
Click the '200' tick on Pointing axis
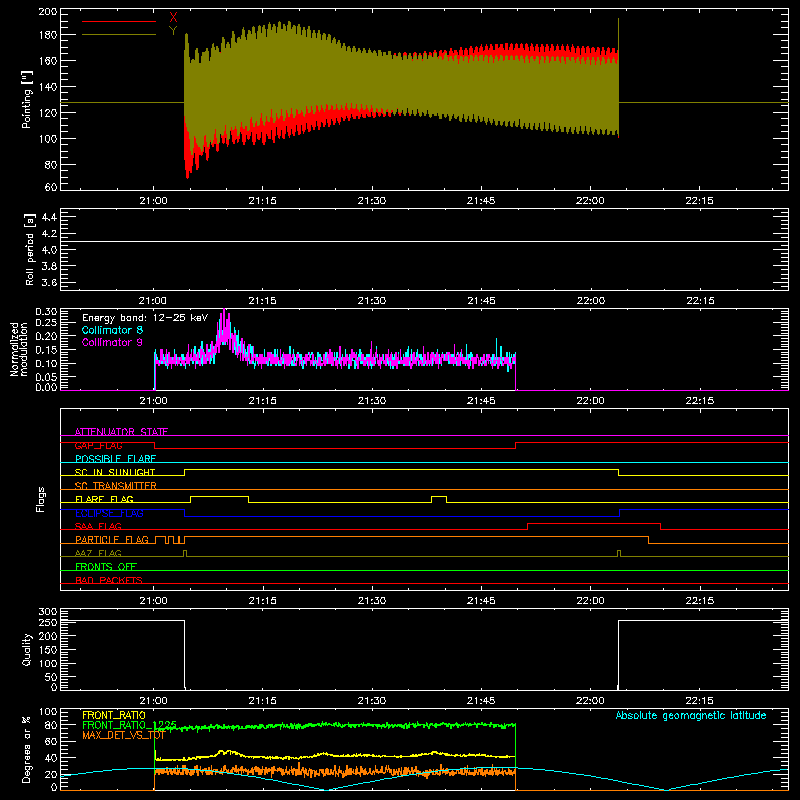pos(48,12)
